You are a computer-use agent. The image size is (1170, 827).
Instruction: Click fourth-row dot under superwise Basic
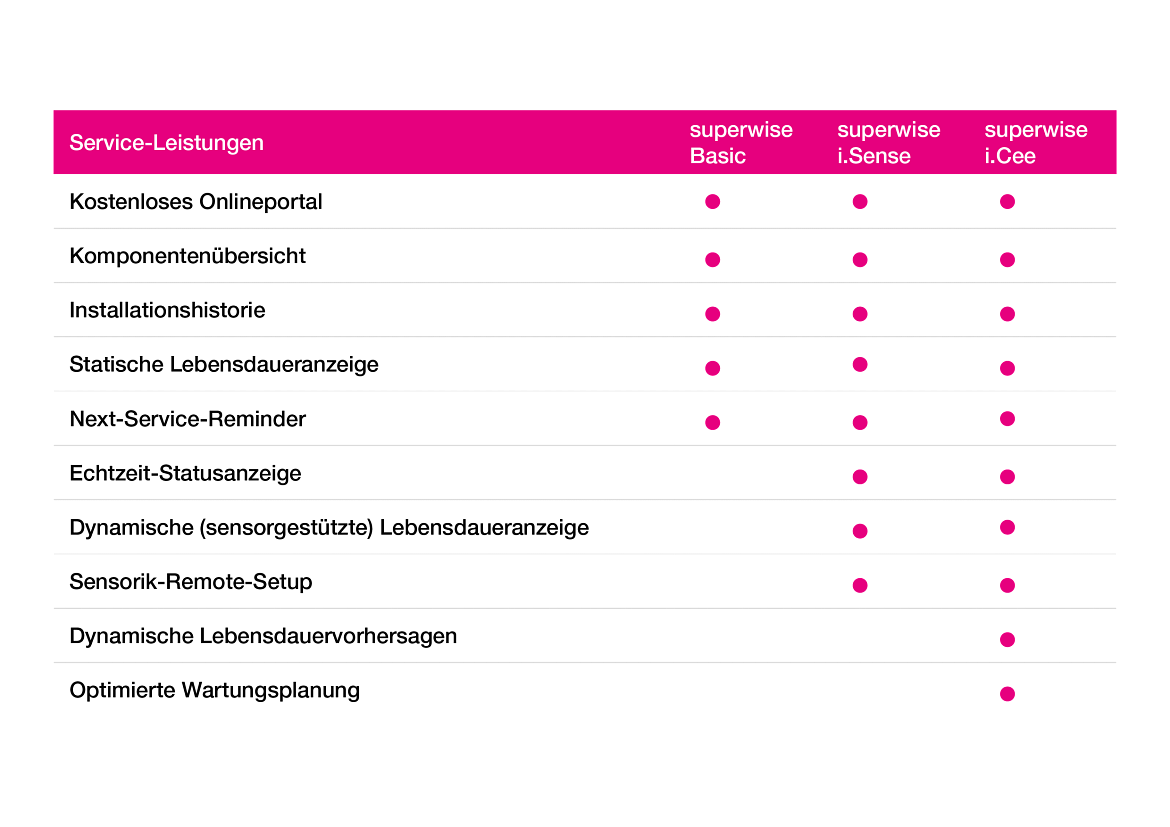pyautogui.click(x=713, y=368)
